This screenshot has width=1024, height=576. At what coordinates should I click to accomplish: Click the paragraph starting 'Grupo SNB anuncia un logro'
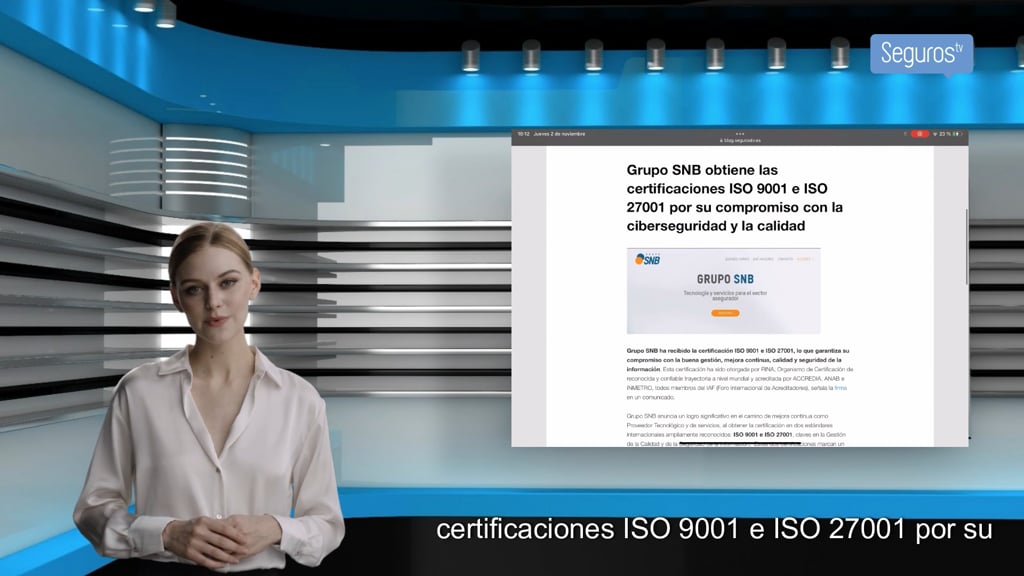click(736, 430)
